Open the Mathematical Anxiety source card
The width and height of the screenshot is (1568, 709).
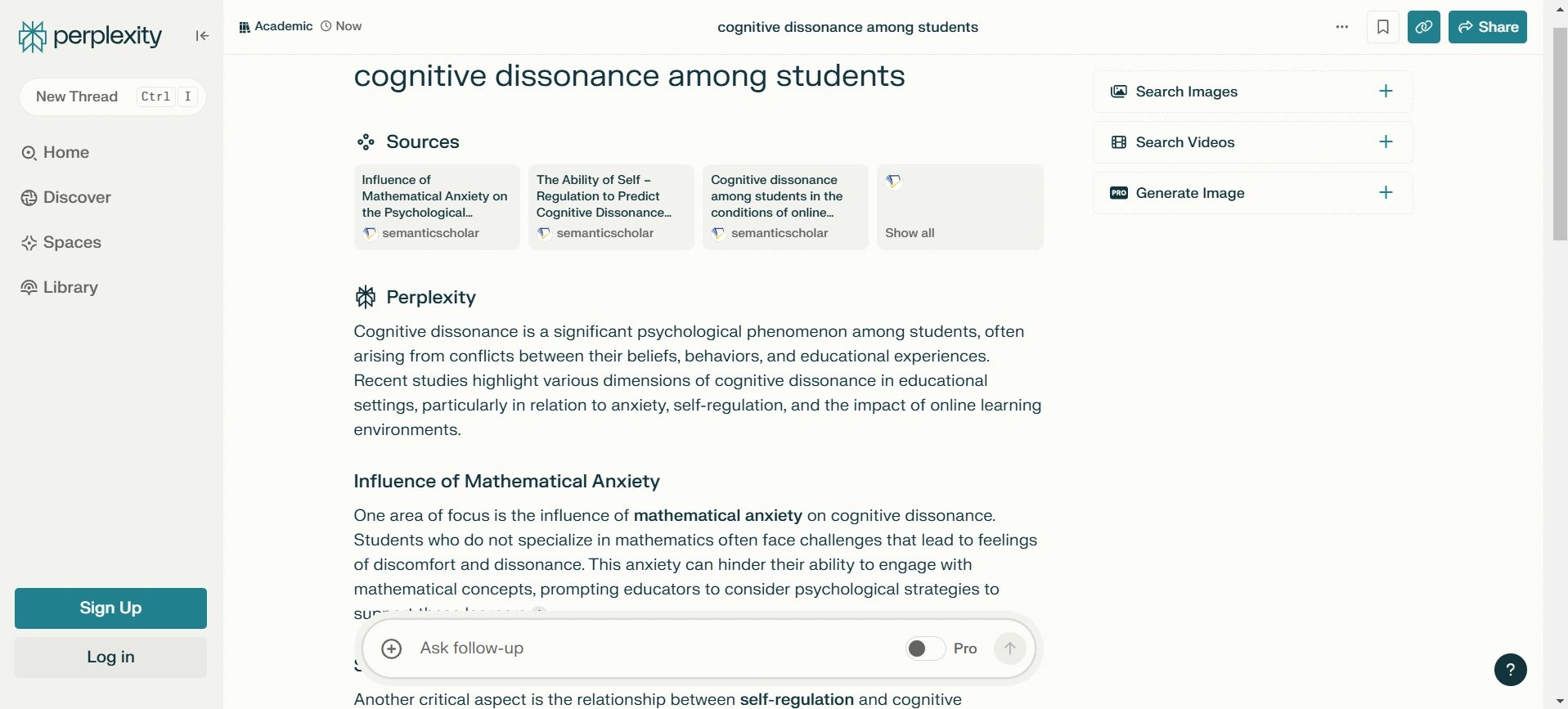click(437, 207)
